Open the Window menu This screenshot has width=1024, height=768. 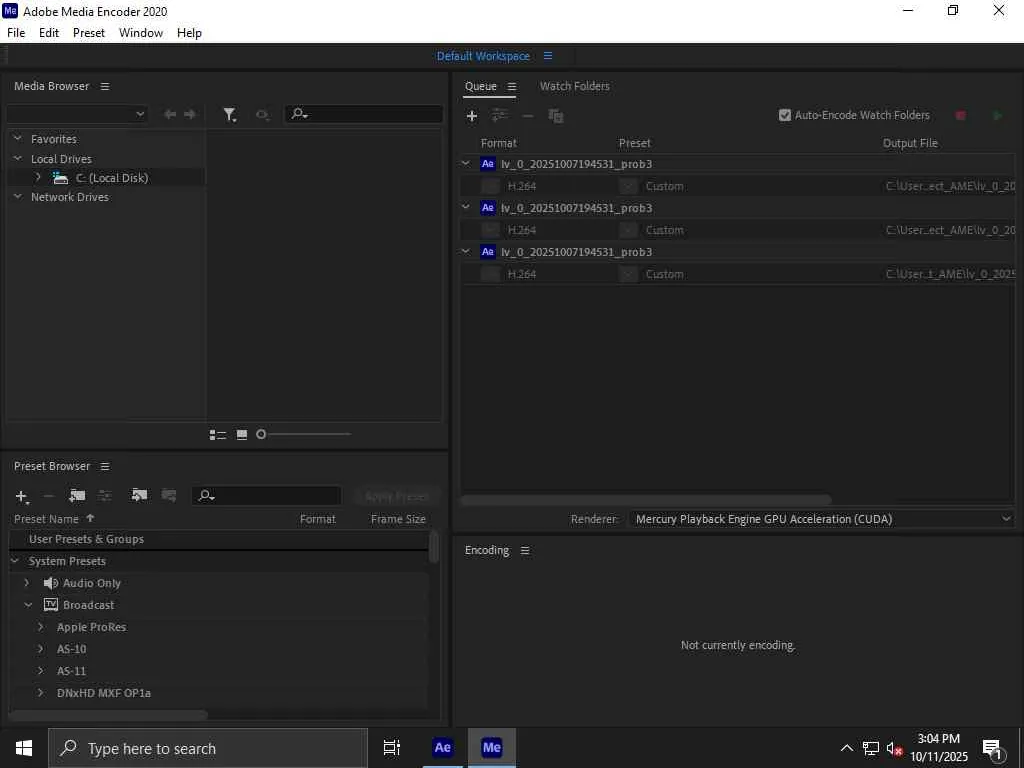point(141,33)
